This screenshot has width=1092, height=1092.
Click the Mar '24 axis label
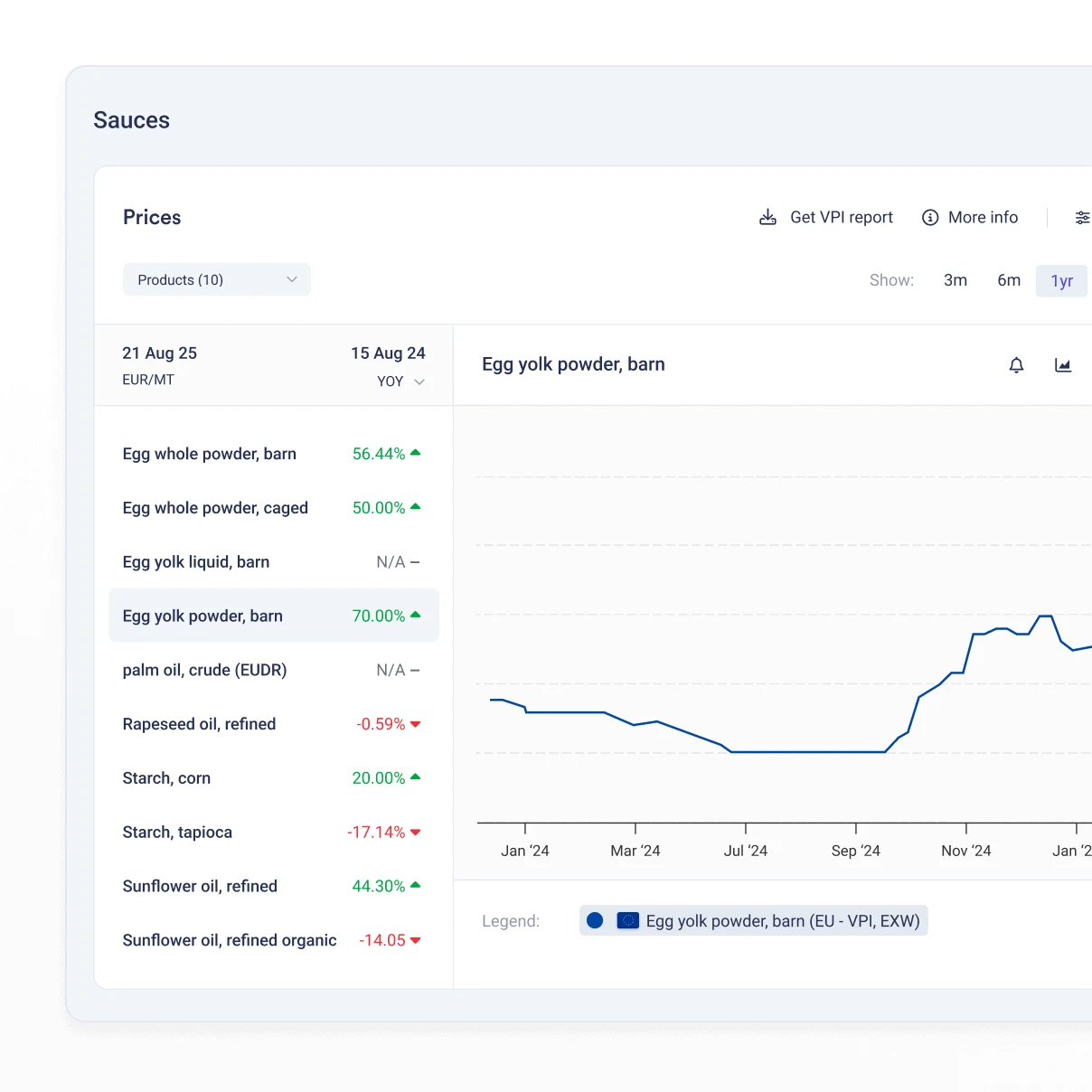(635, 851)
